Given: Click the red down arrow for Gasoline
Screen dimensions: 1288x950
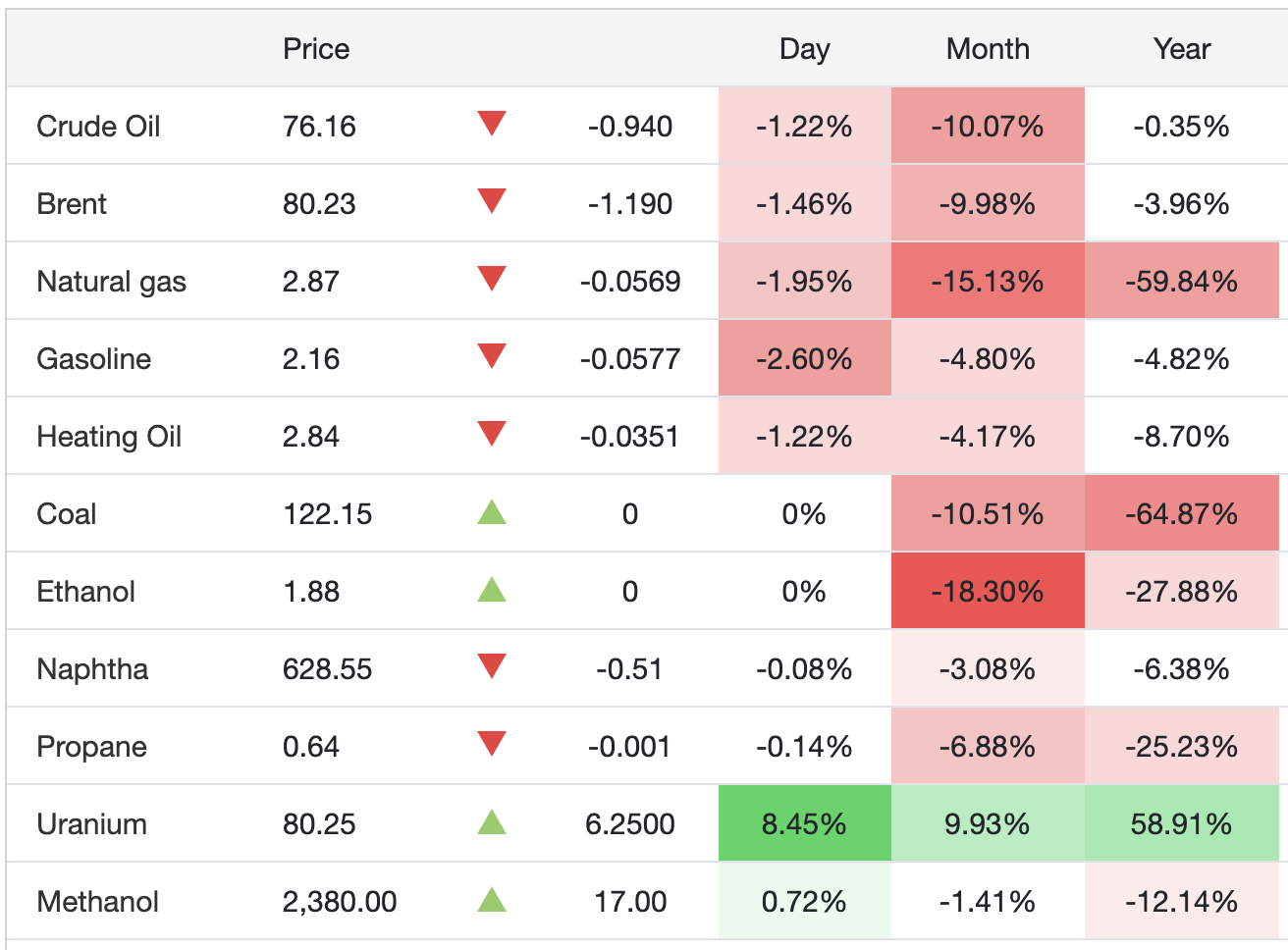Looking at the screenshot, I should 492,356.
